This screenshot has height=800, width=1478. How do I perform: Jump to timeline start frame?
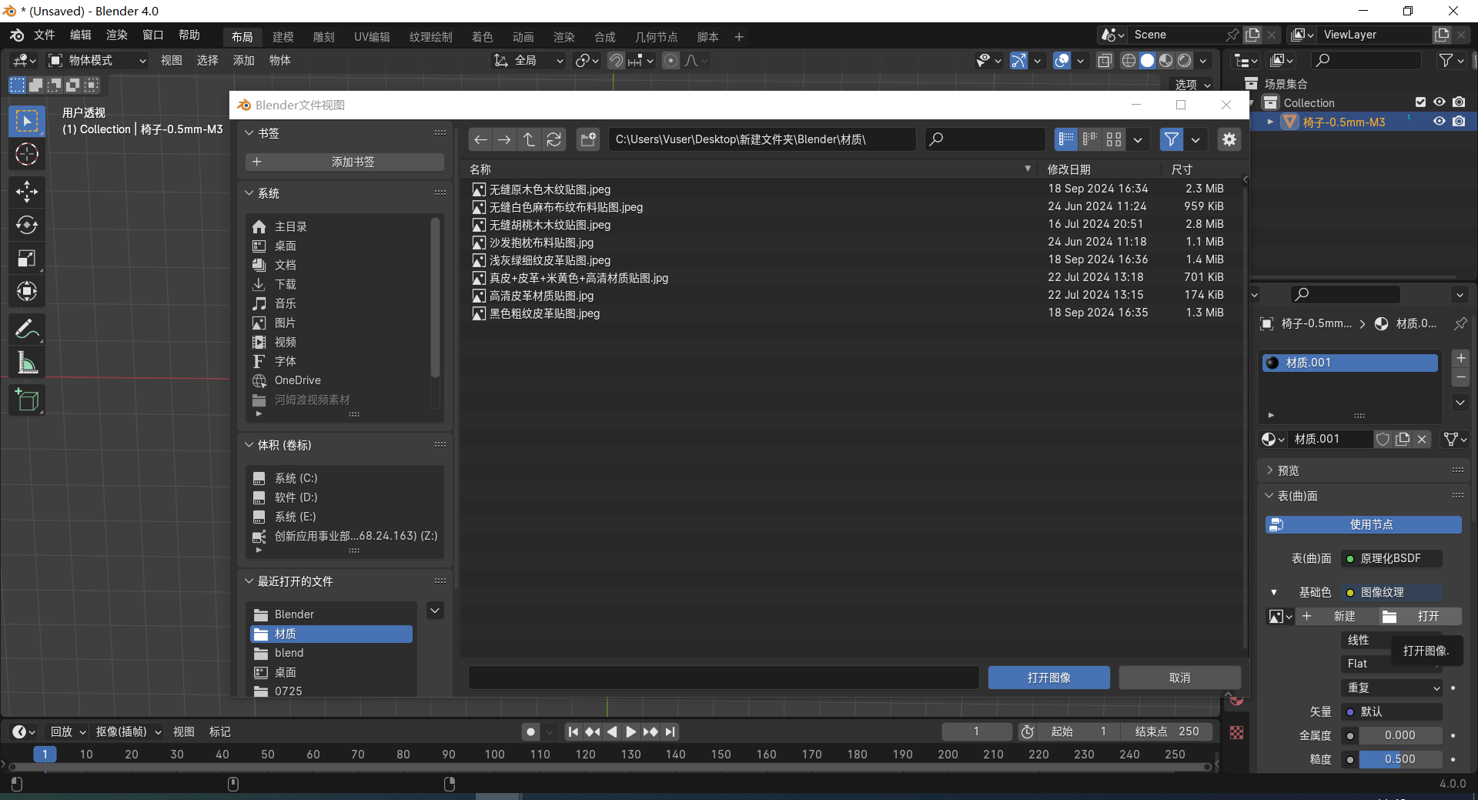click(x=573, y=732)
